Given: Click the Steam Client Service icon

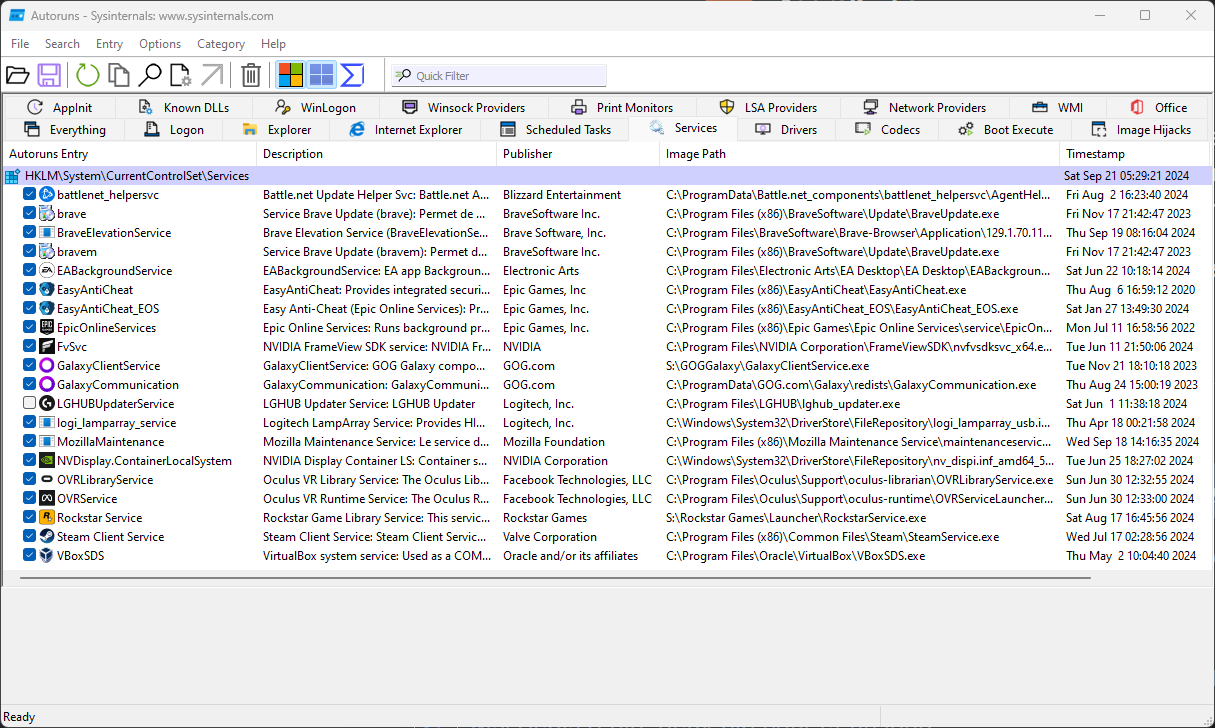Looking at the screenshot, I should pyautogui.click(x=46, y=537).
